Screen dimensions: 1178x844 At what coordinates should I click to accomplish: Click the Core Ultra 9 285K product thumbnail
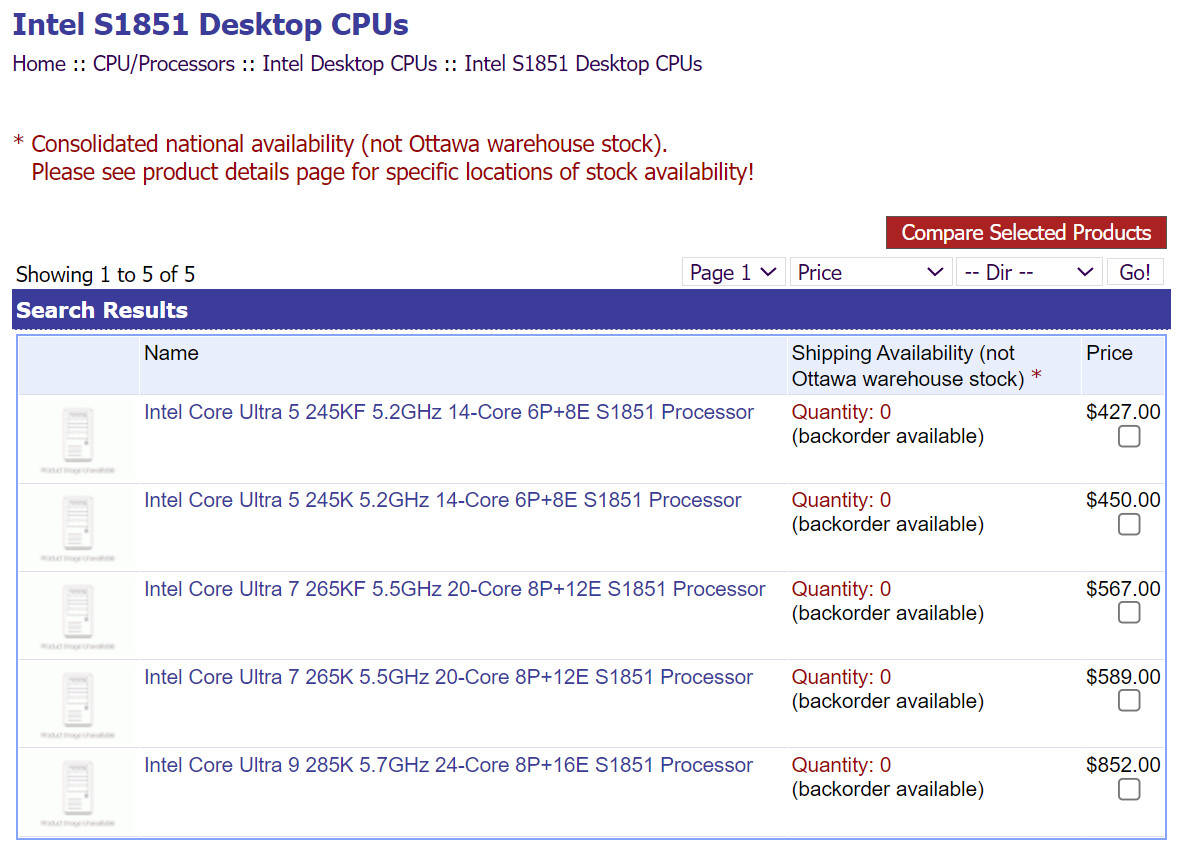pyautogui.click(x=78, y=791)
